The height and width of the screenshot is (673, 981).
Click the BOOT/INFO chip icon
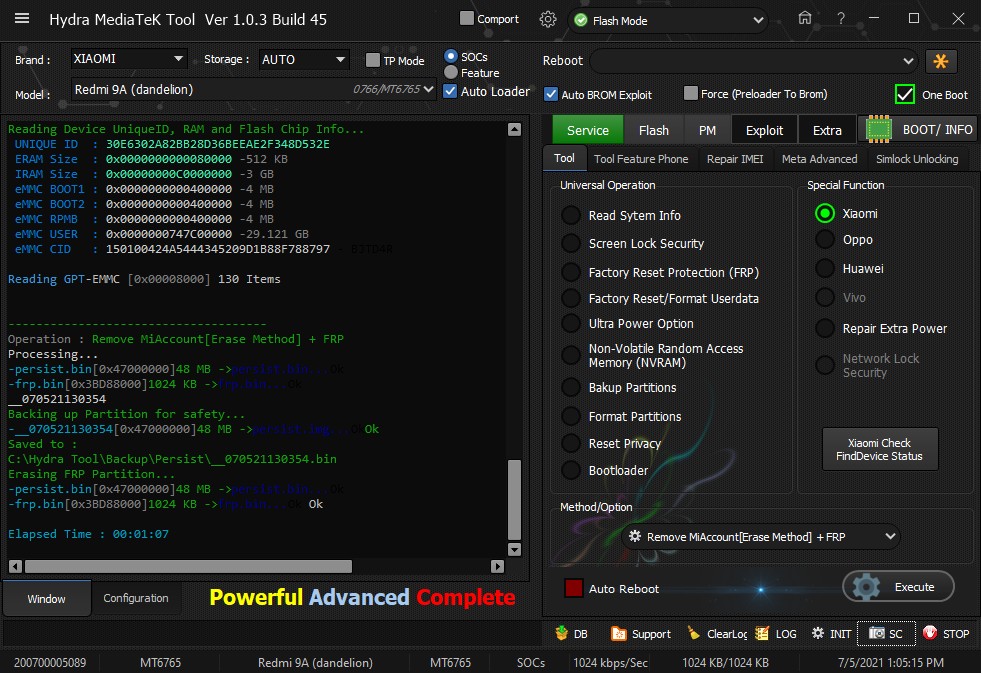tap(878, 129)
